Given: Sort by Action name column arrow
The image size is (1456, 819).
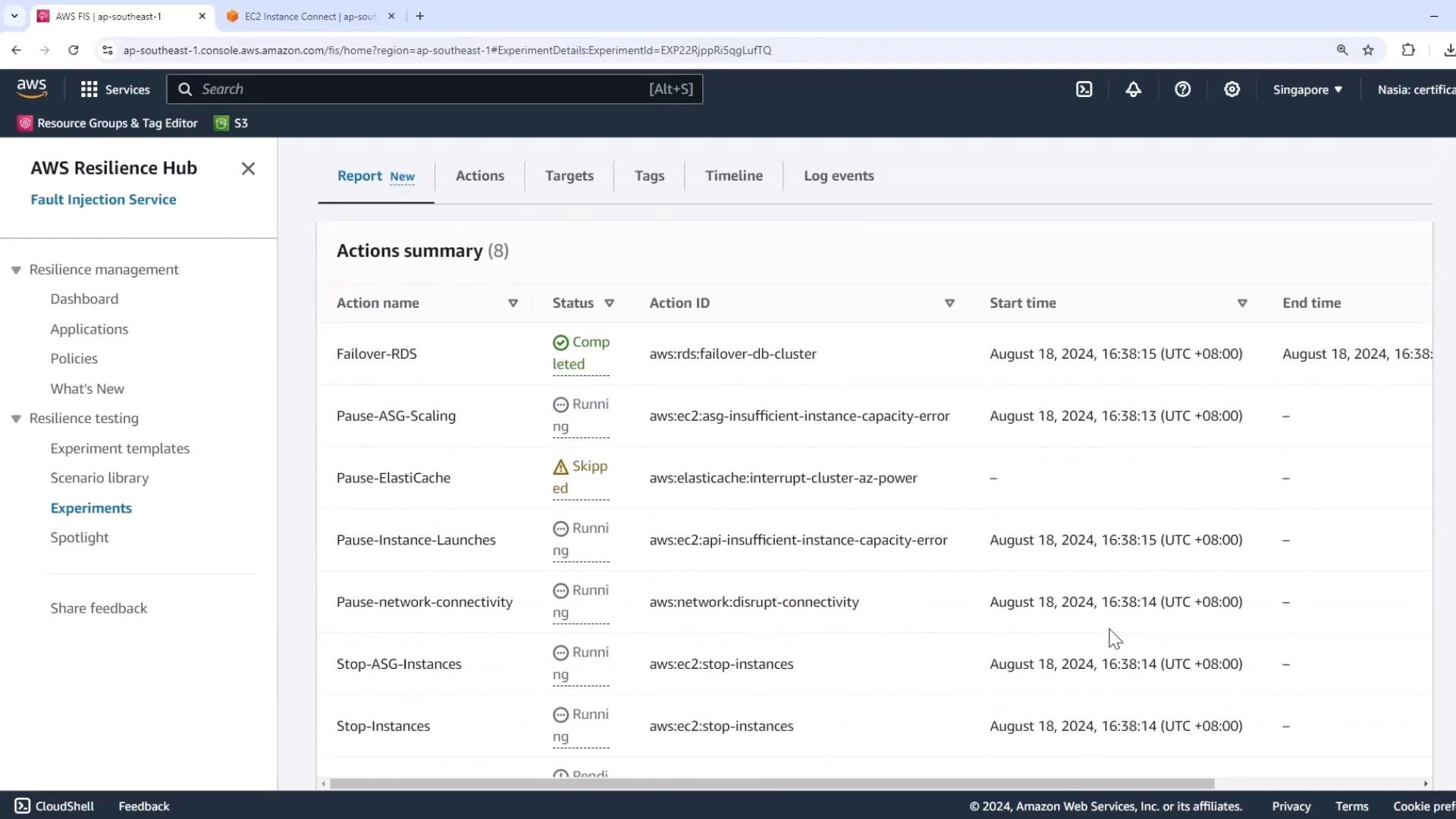Looking at the screenshot, I should click(x=513, y=303).
